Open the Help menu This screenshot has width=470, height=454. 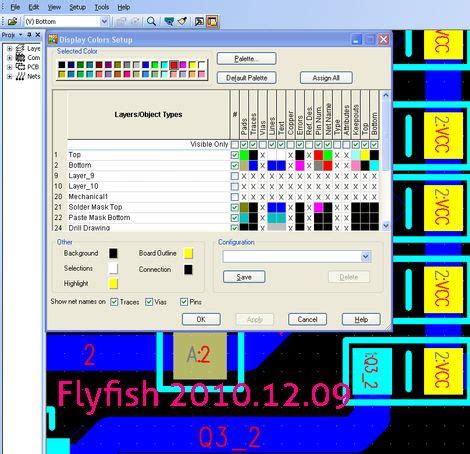pyautogui.click(x=124, y=7)
